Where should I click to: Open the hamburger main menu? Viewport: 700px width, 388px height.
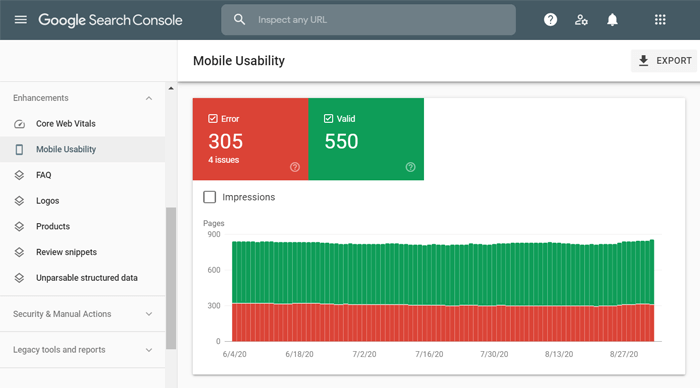pyautogui.click(x=21, y=20)
